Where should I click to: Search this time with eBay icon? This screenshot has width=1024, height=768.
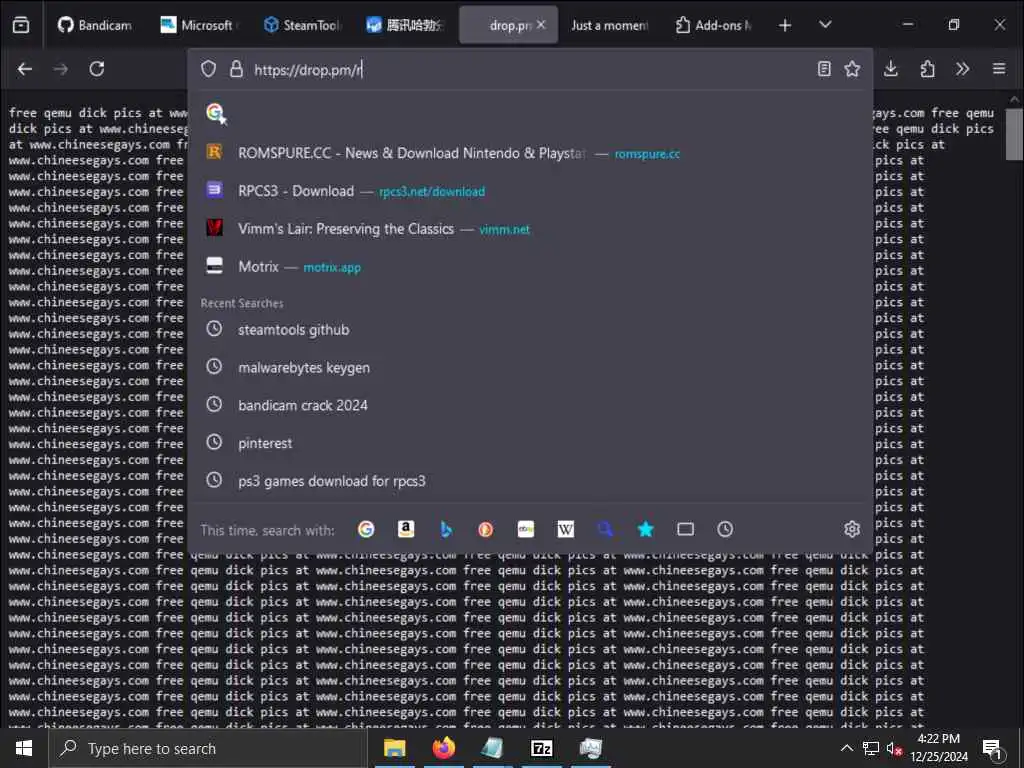click(x=526, y=529)
